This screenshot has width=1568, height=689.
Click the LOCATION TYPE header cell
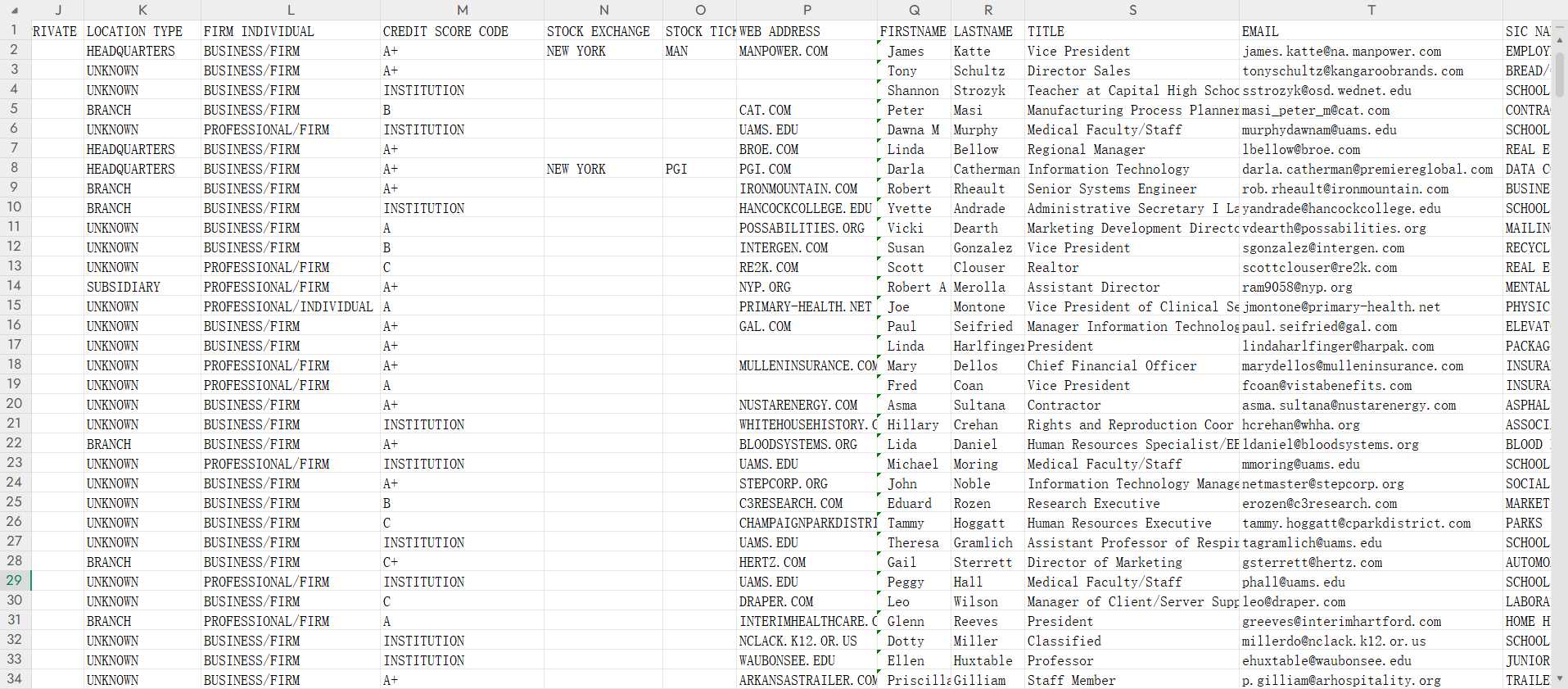(x=142, y=30)
